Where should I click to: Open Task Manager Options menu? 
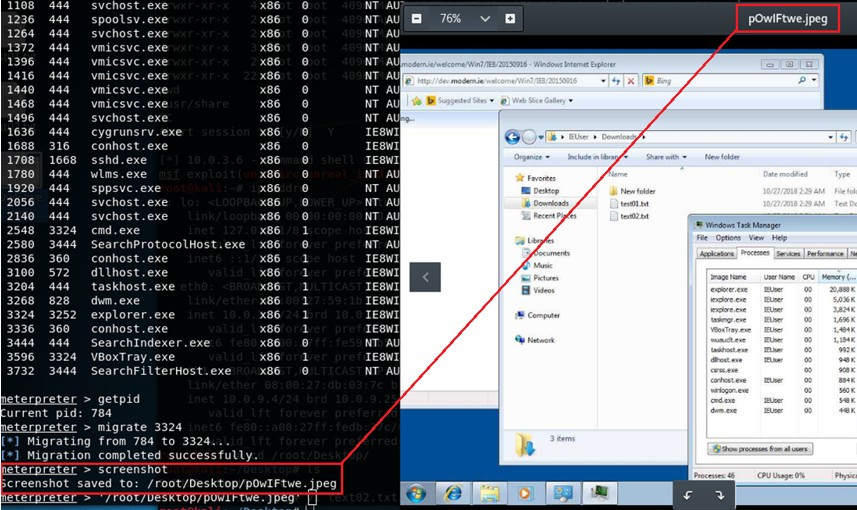click(x=727, y=238)
